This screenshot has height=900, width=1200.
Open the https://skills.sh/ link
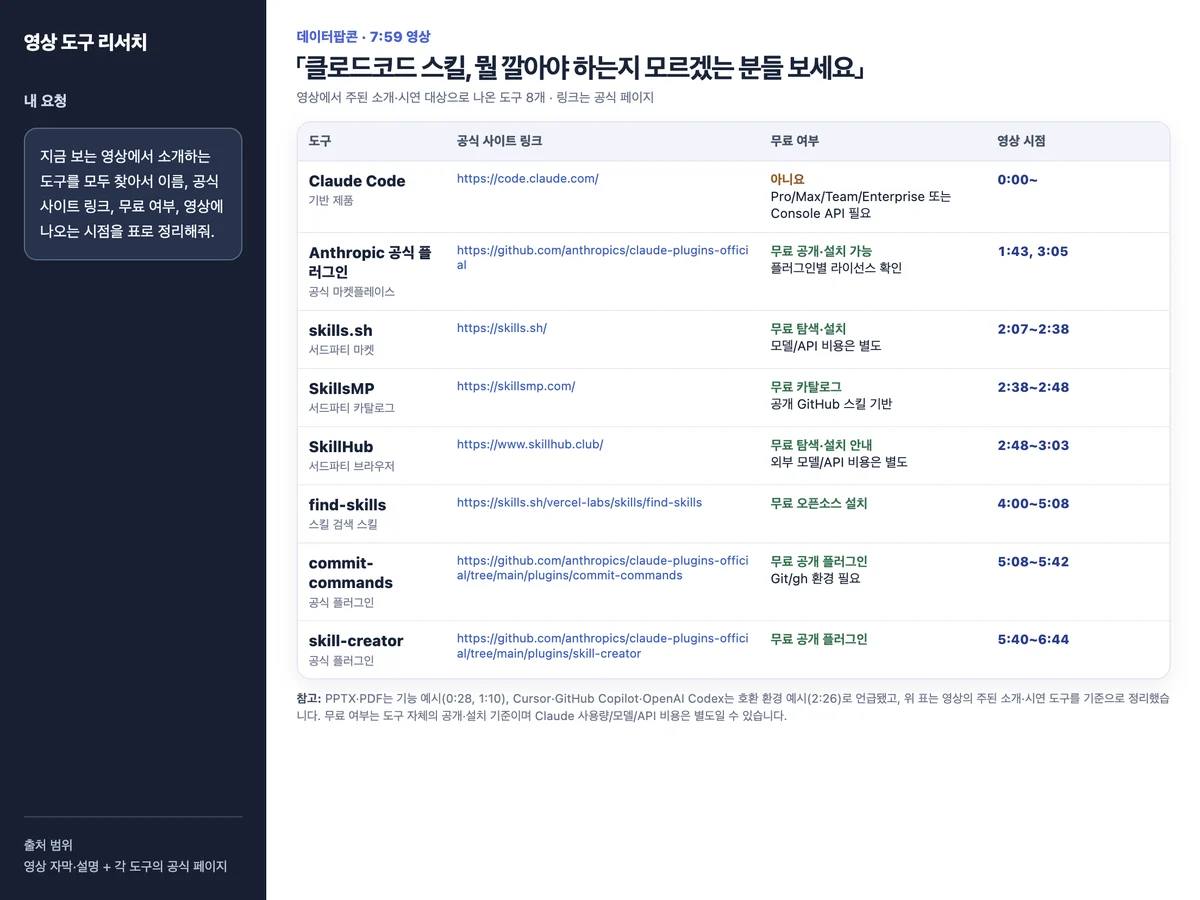(502, 328)
